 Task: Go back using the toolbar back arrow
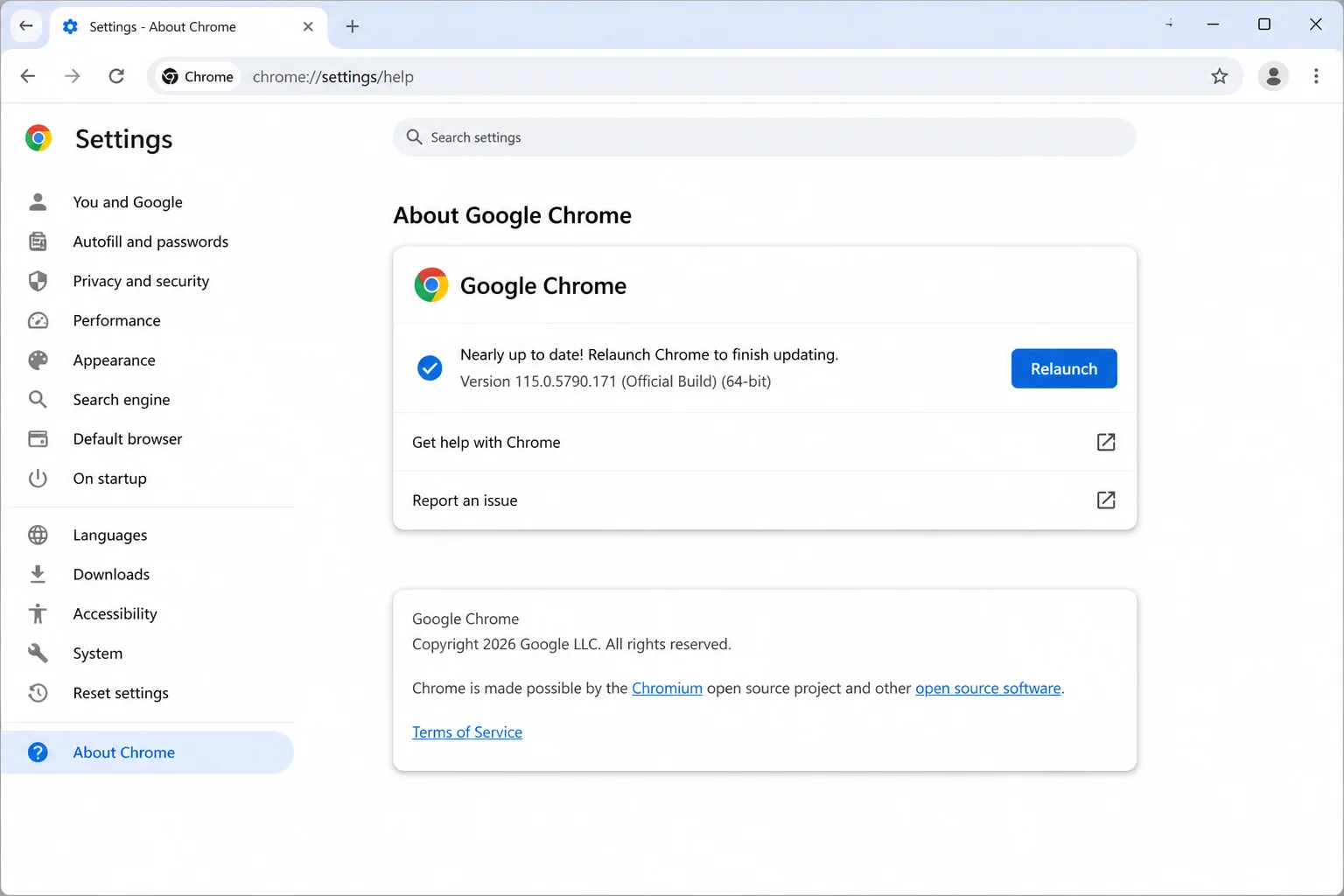click(x=28, y=76)
